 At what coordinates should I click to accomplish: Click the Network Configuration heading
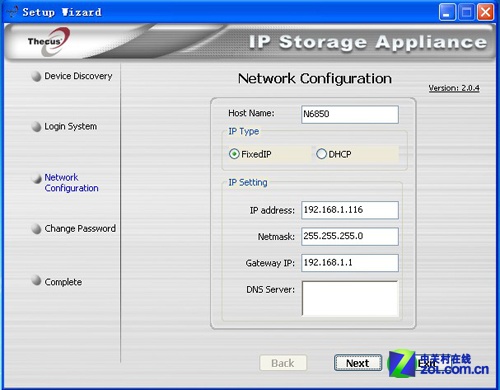[x=315, y=79]
